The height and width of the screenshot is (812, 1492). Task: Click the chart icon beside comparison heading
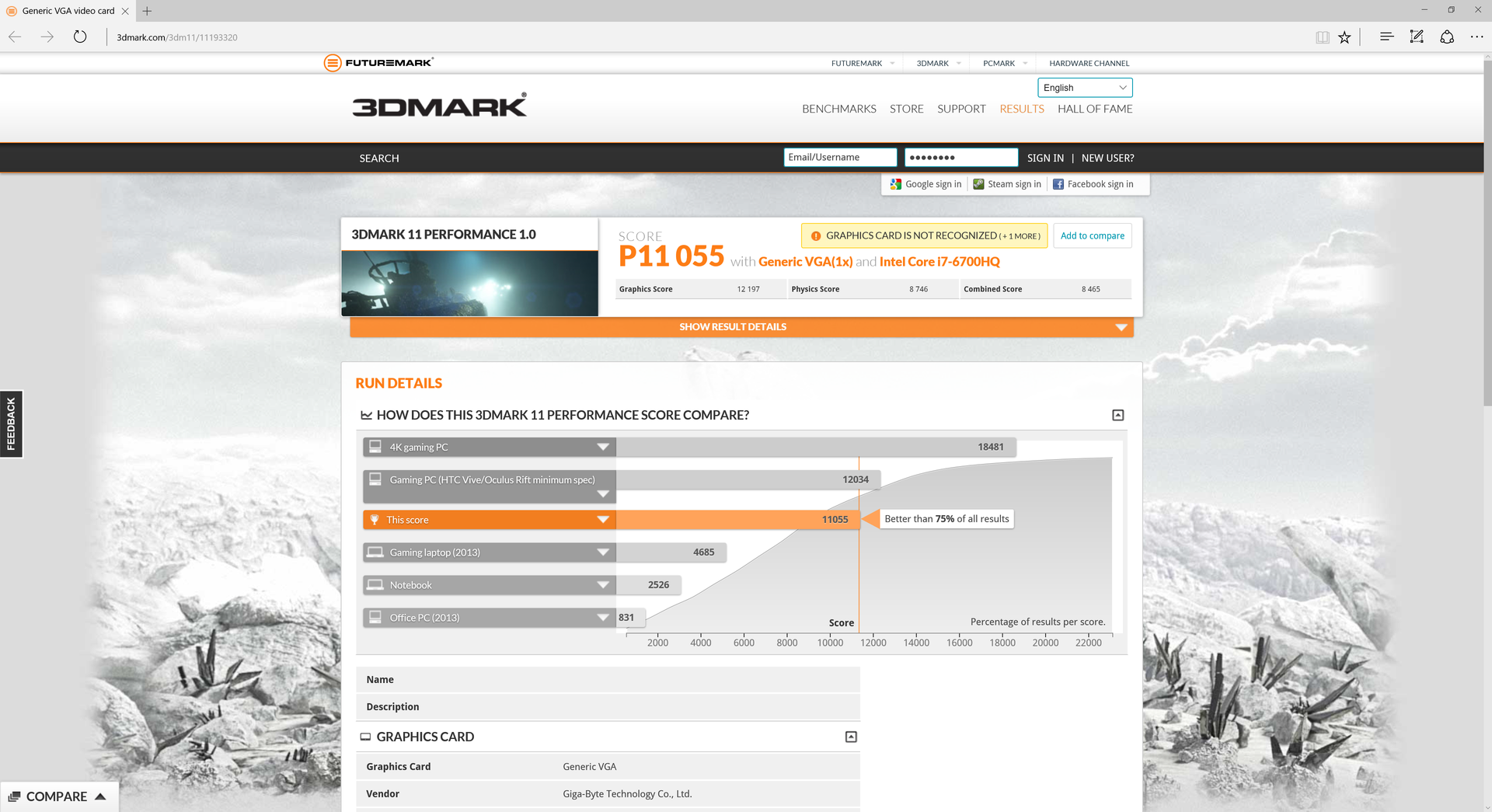[366, 416]
